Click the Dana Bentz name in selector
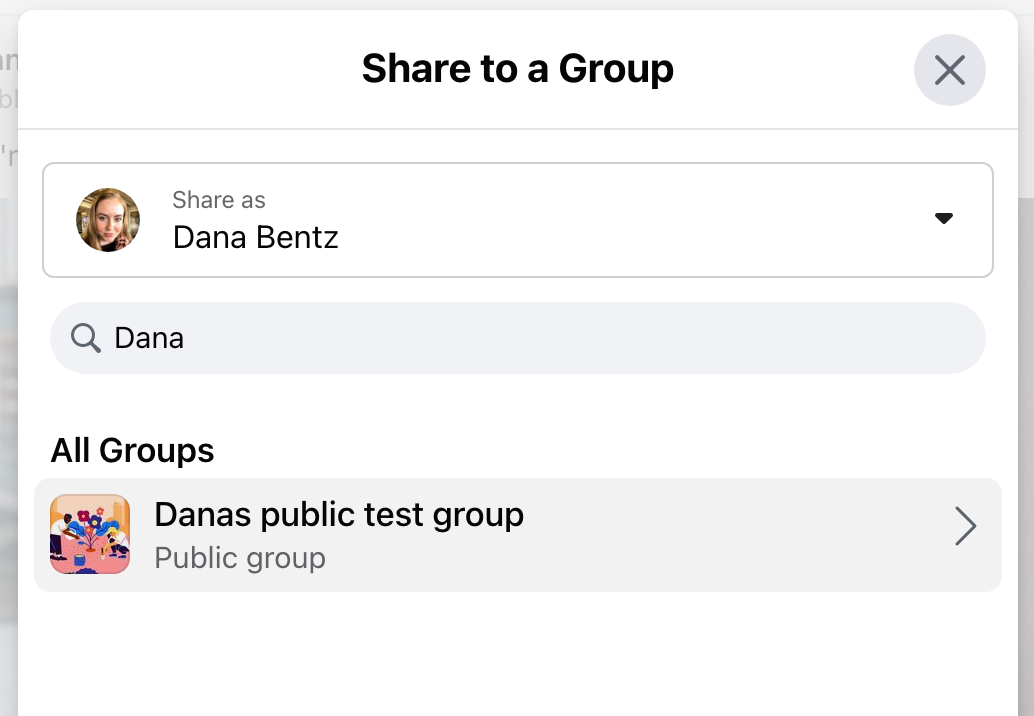Viewport: 1034px width, 716px height. click(x=255, y=238)
